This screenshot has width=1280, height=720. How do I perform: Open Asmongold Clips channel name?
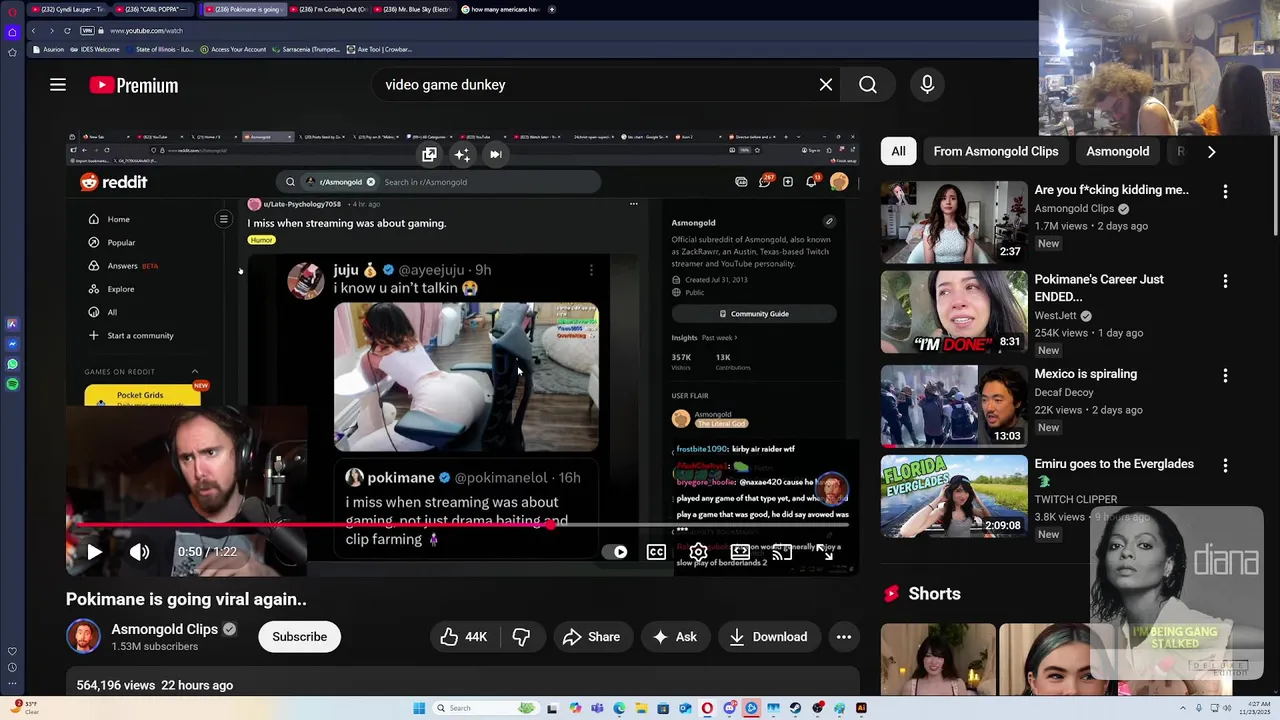pyautogui.click(x=164, y=629)
